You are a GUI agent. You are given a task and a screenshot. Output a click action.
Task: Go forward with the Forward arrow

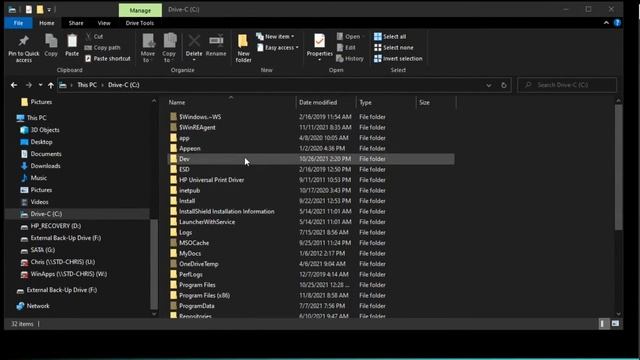tap(29, 85)
